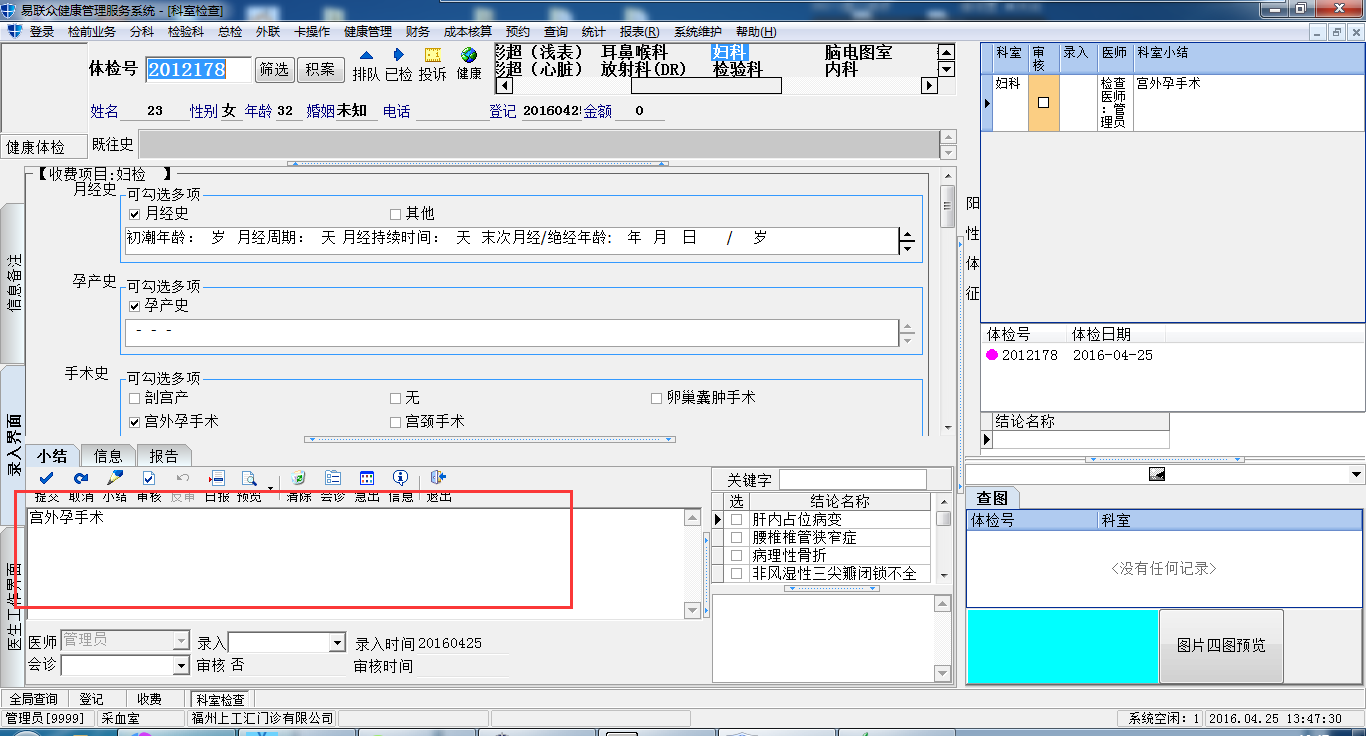Click the 审核 (audit) checkbox-page icon
This screenshot has height=736, width=1366.
[x=149, y=478]
